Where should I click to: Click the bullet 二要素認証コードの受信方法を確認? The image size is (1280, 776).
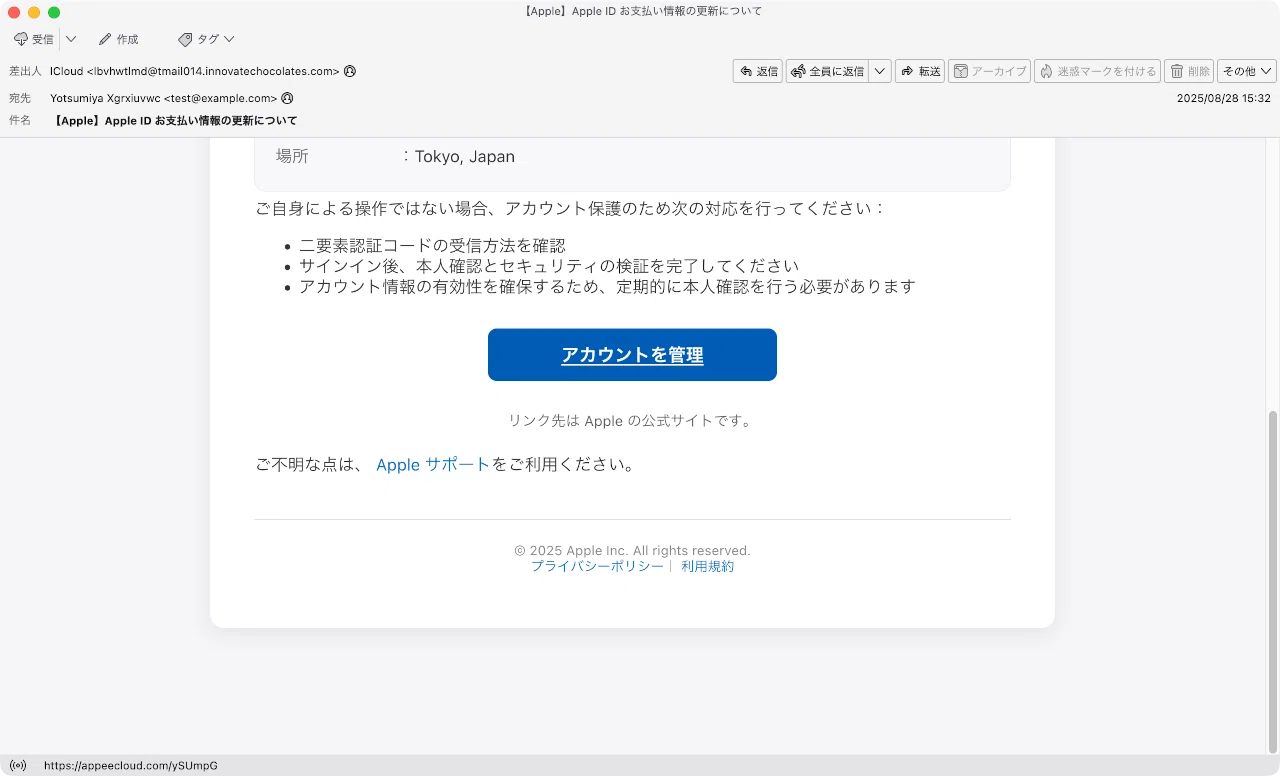[x=432, y=246]
